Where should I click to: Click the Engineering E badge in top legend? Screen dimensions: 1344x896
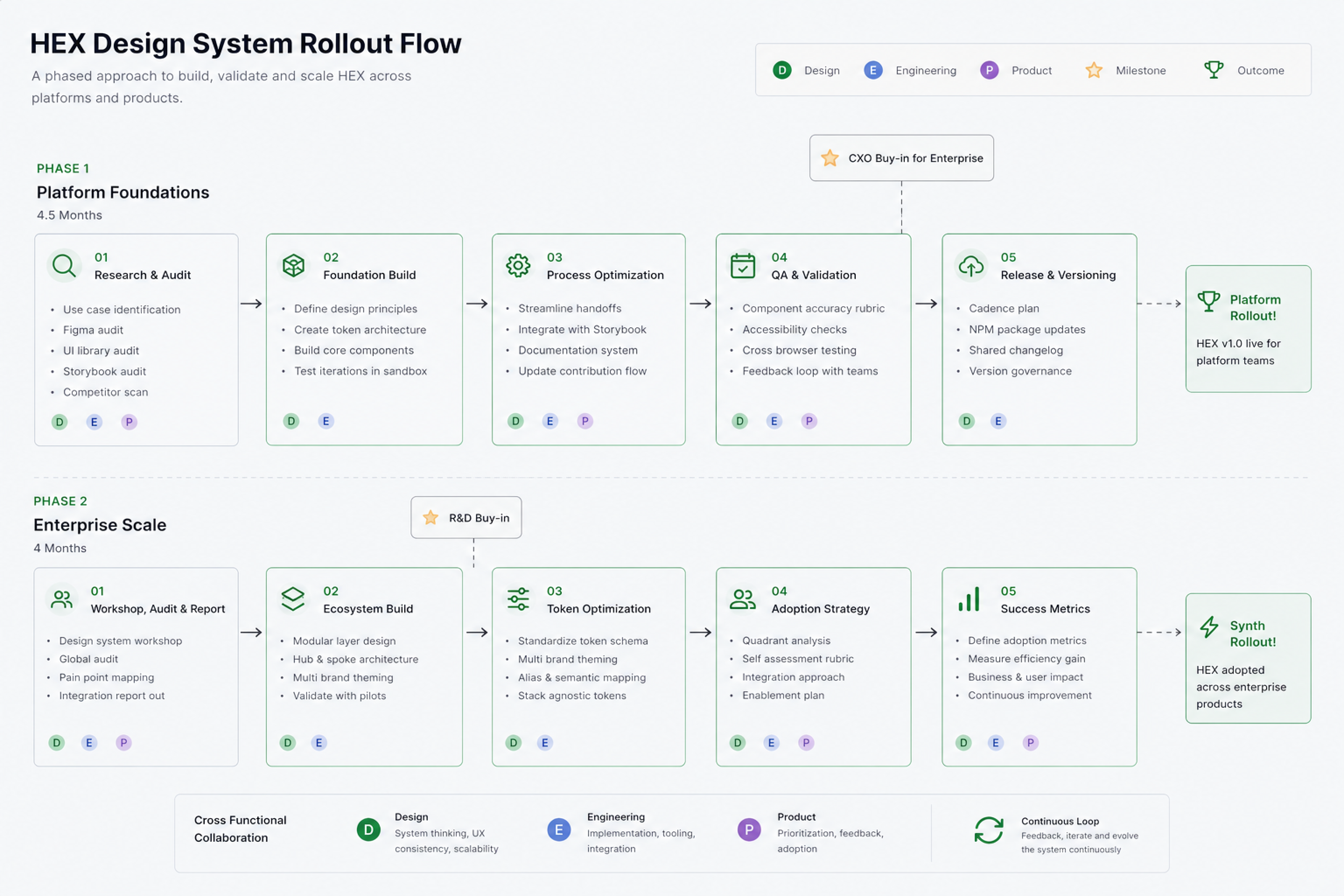coord(872,70)
